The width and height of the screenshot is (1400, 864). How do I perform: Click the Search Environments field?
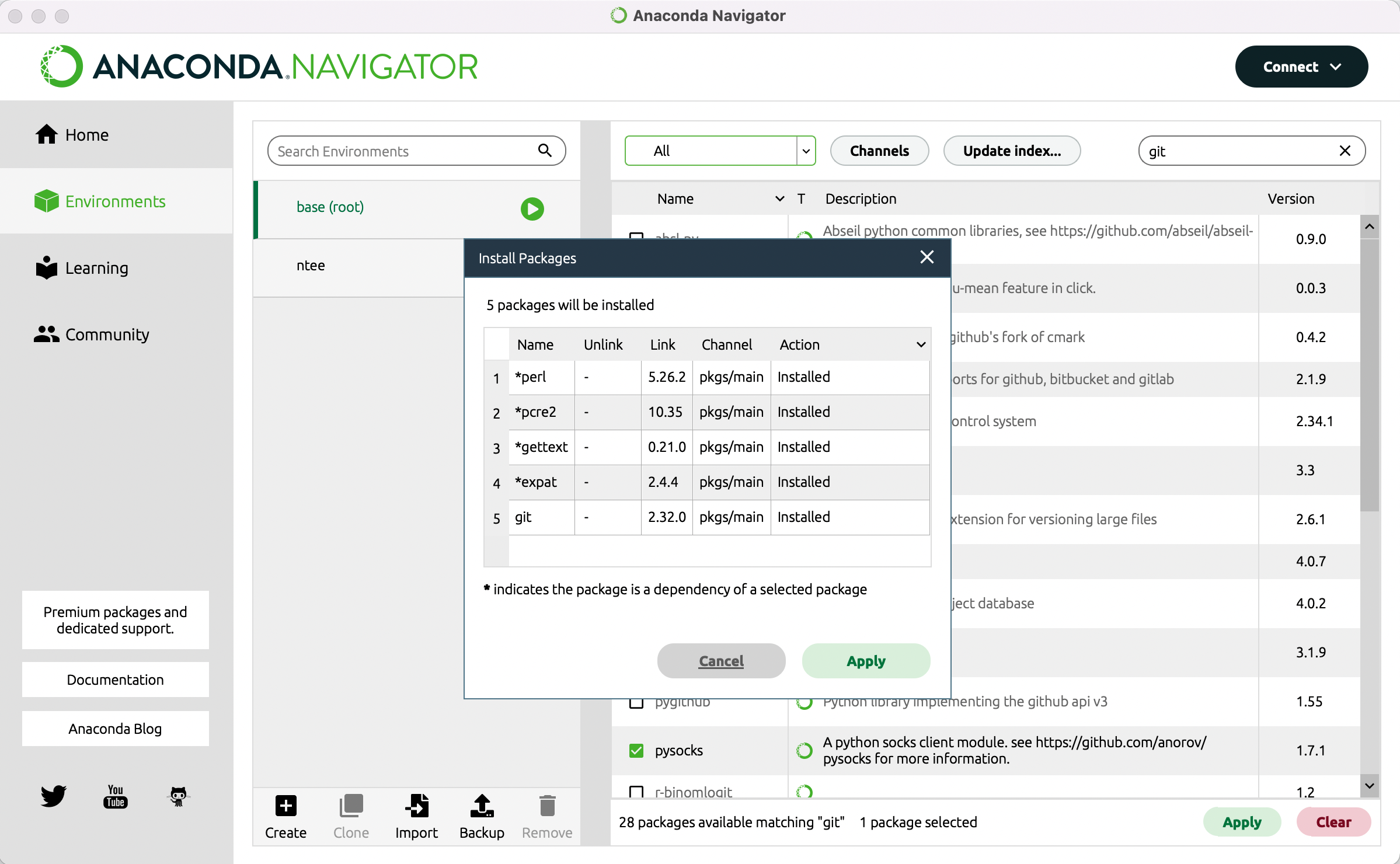point(417,151)
